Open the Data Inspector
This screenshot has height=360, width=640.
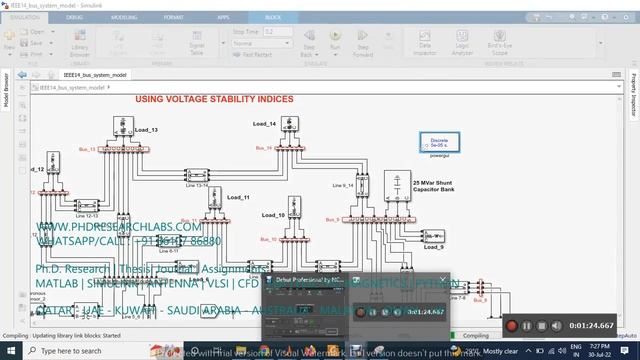[x=424, y=43]
